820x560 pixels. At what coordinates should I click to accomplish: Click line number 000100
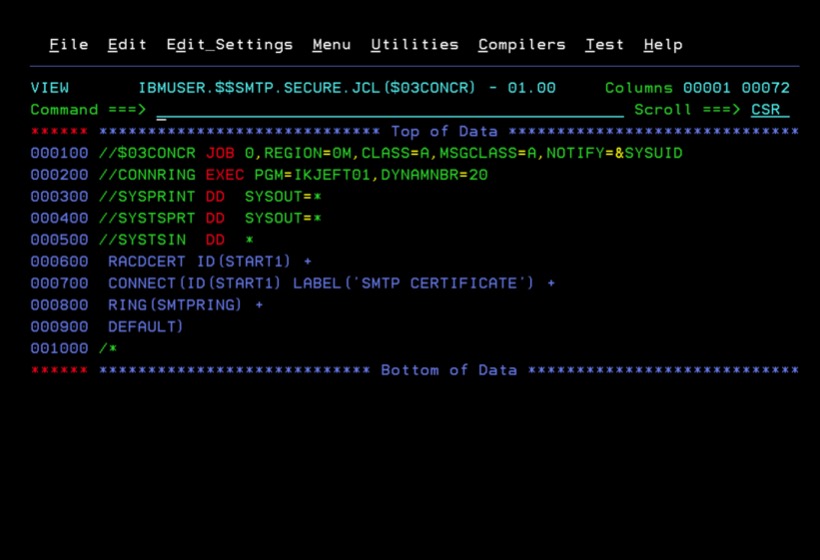pos(59,153)
